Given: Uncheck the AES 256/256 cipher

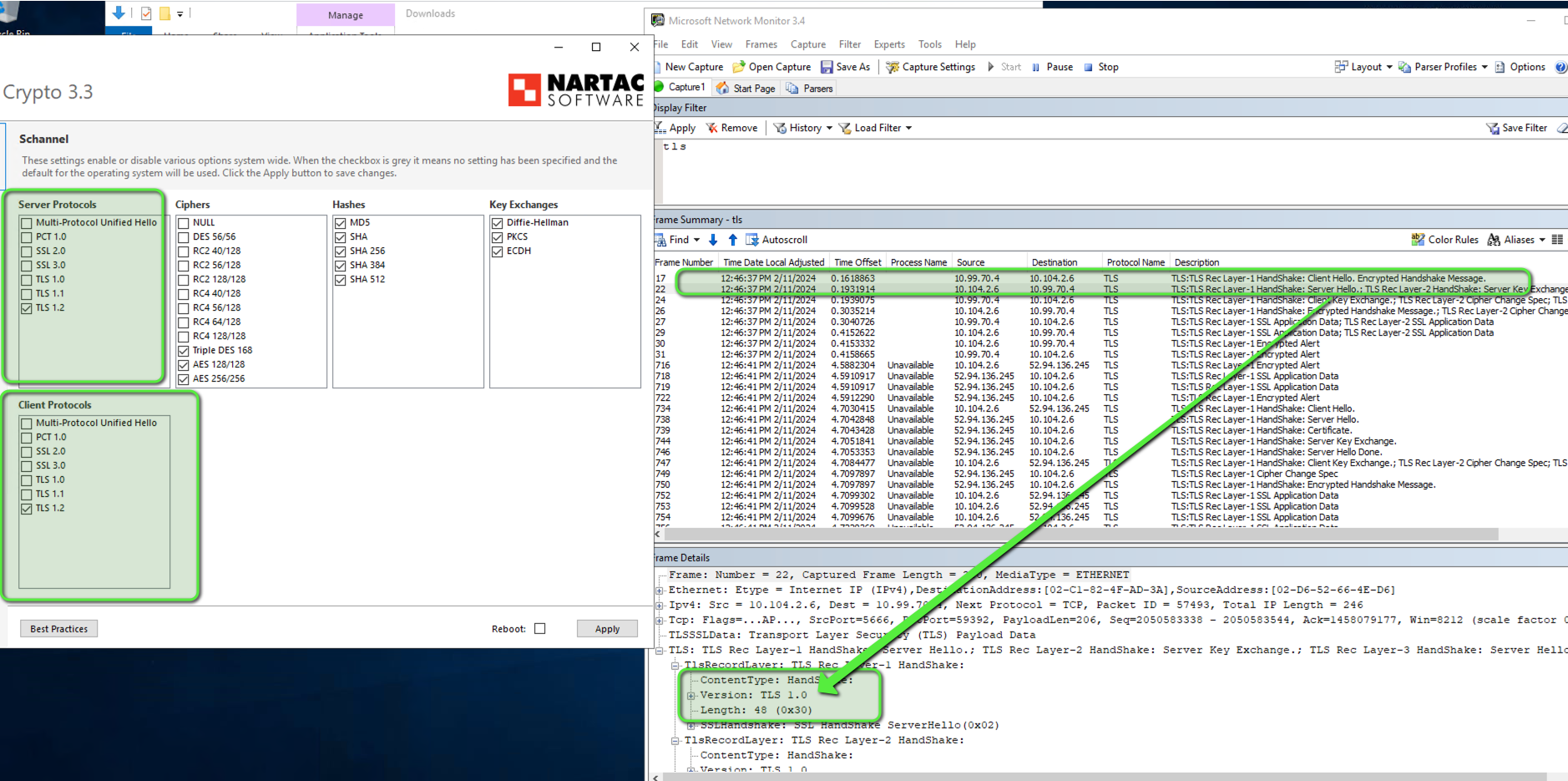Looking at the screenshot, I should (x=184, y=379).
